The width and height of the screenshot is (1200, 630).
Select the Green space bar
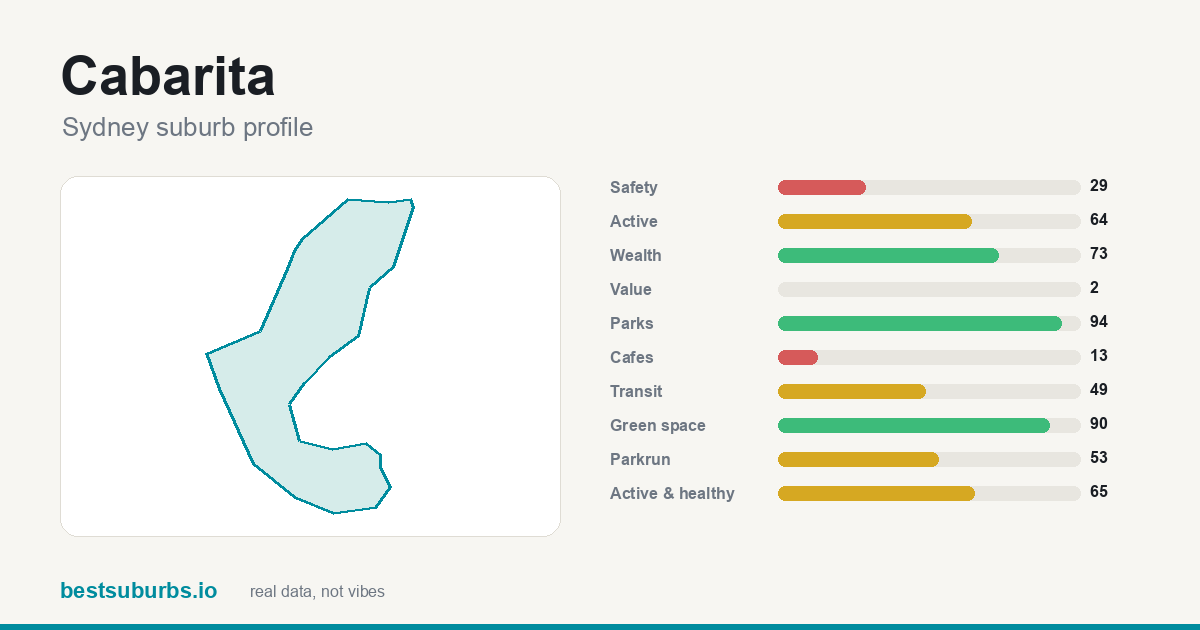click(929, 425)
